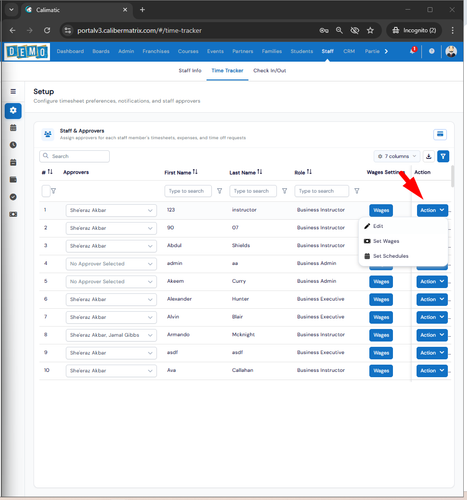Focus the table Search field

(x=74, y=156)
